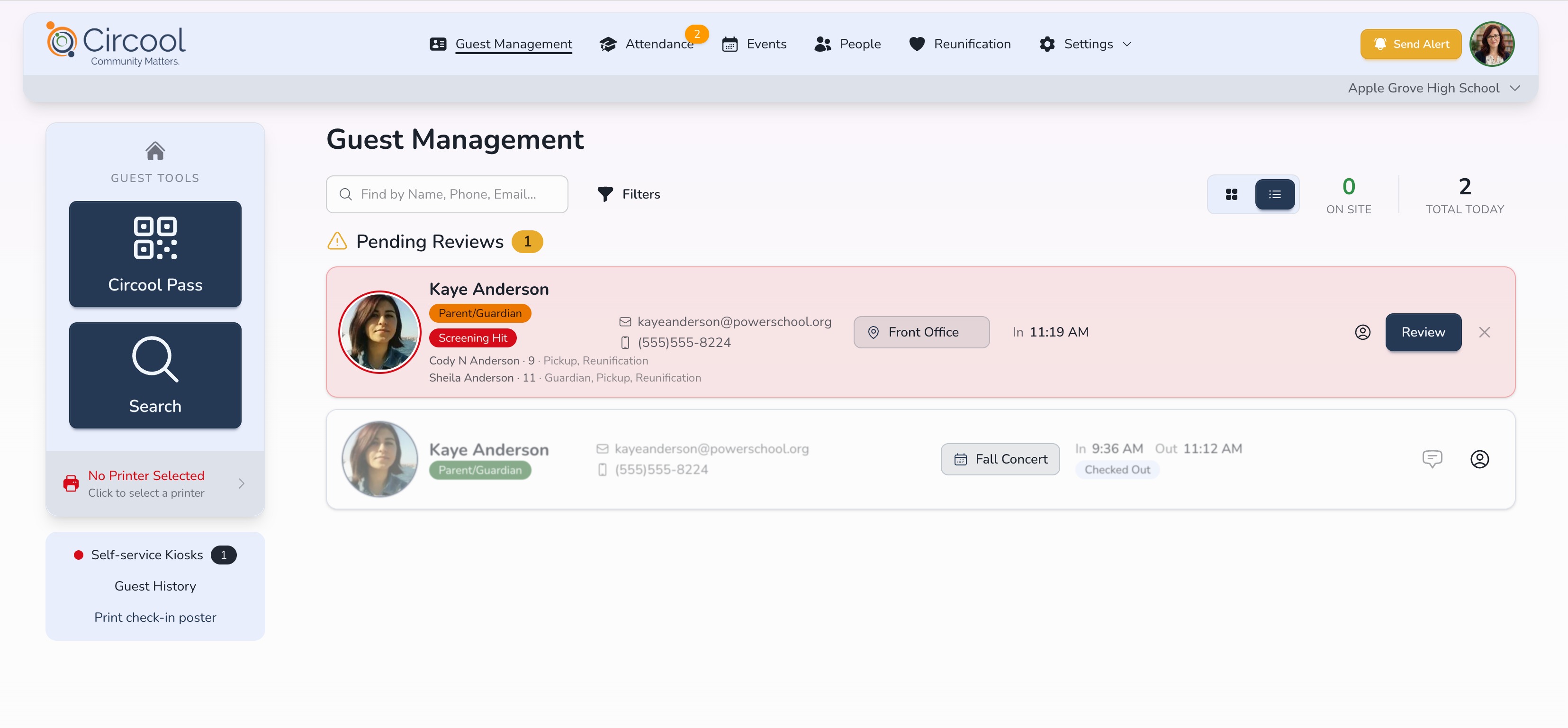Click the Screening Hit tag
The width and height of the screenshot is (1568, 728).
coord(472,337)
